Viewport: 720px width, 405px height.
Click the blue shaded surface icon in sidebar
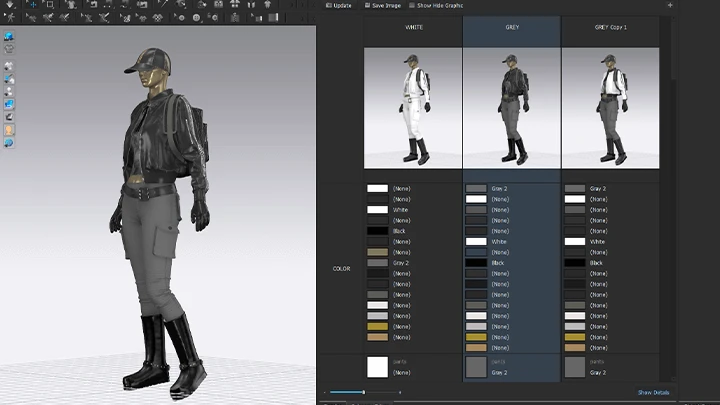tap(9, 104)
